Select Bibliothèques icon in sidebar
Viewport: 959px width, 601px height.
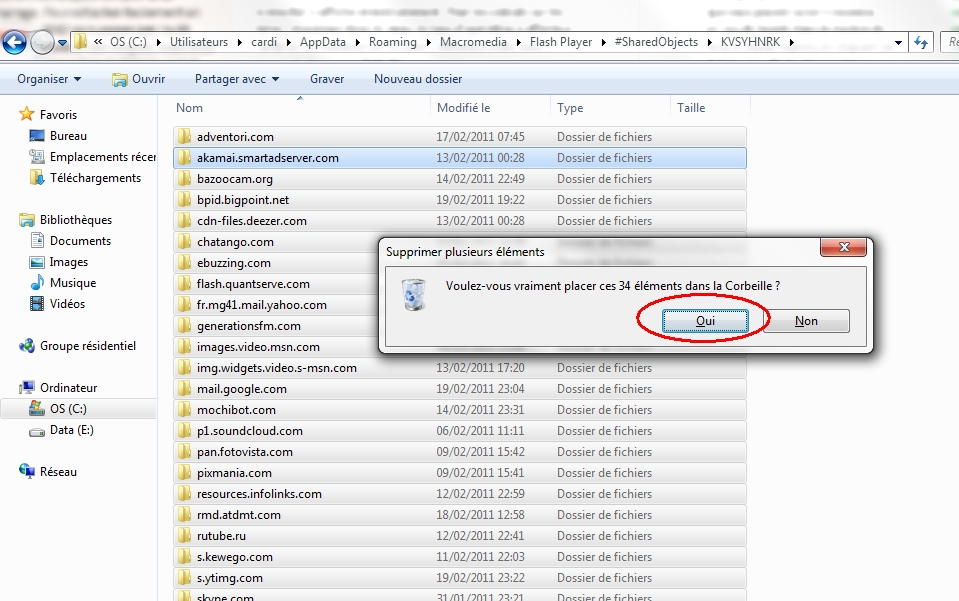(26, 219)
